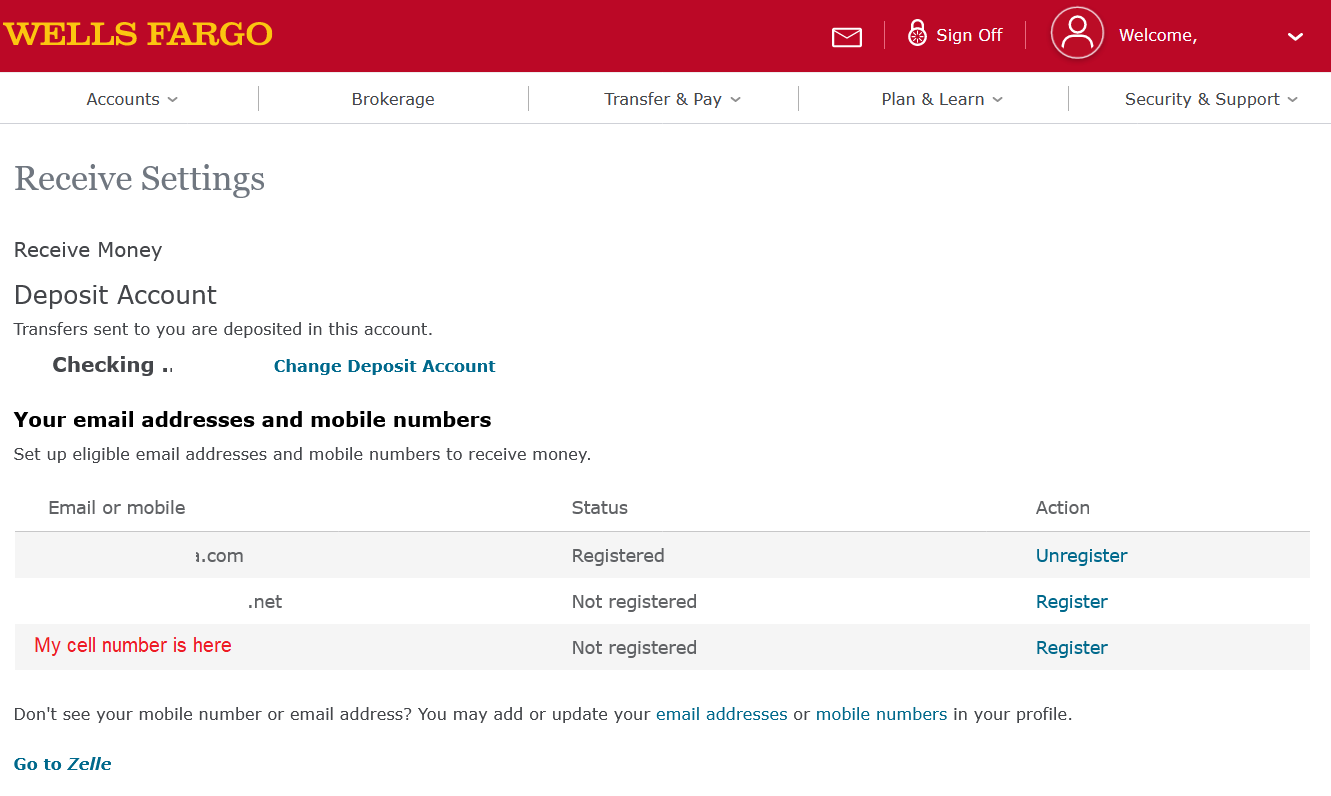
Task: Unregister the .com email address
Action: click(x=1081, y=556)
